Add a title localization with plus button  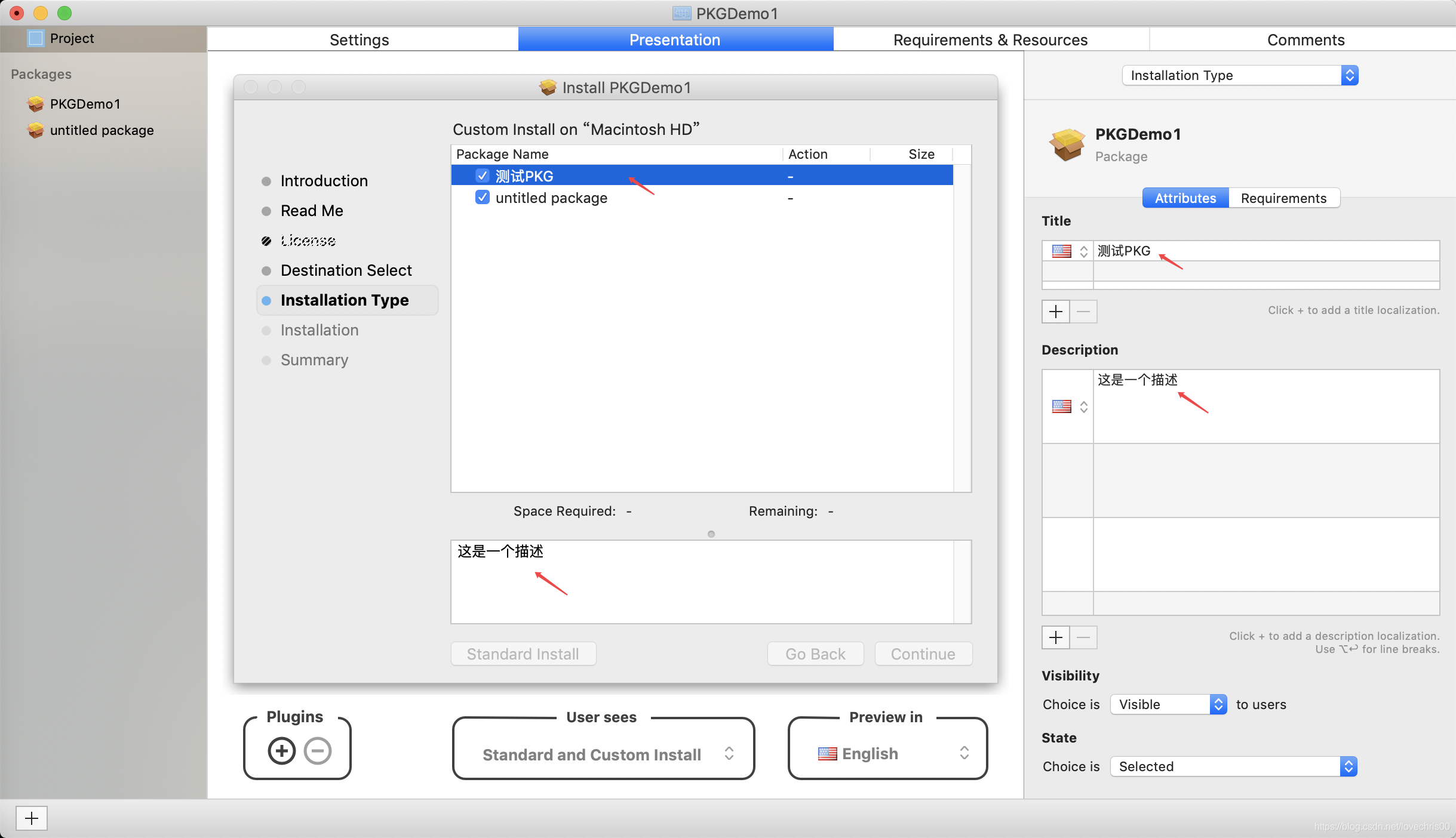1056,312
